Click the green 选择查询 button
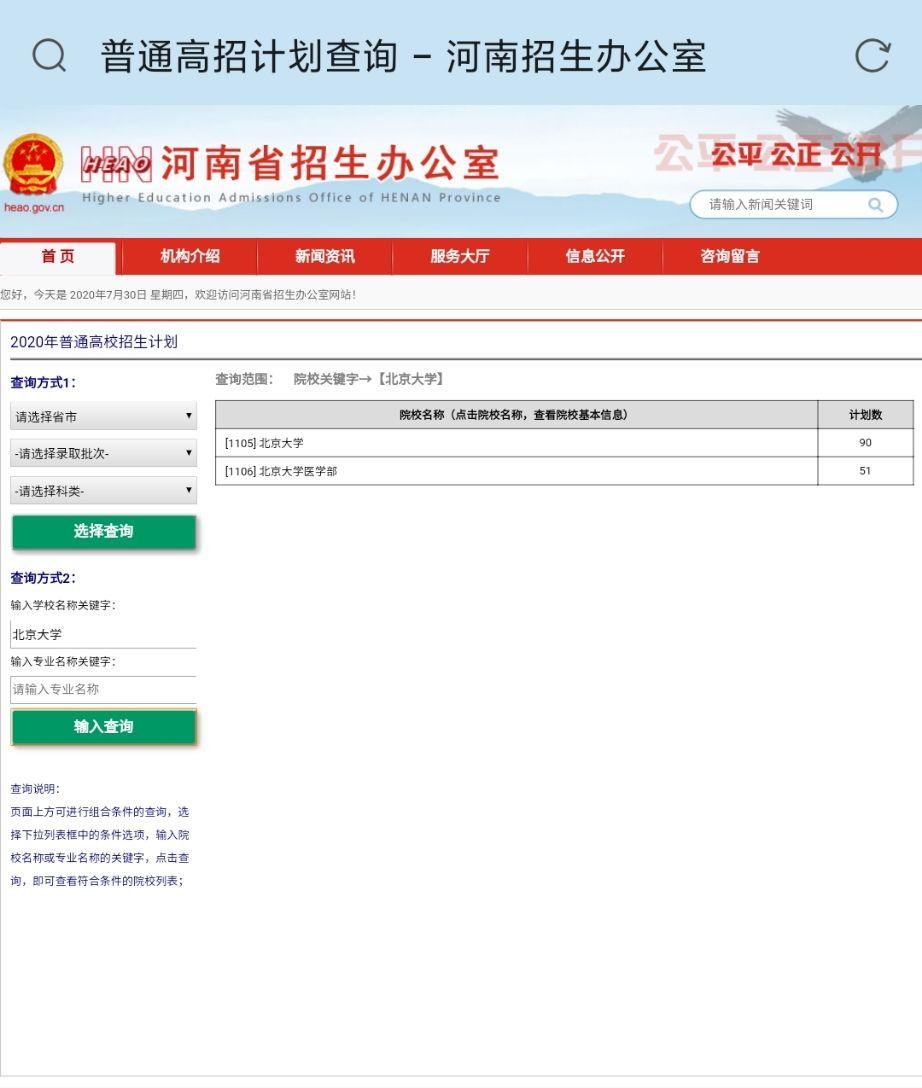 [103, 532]
